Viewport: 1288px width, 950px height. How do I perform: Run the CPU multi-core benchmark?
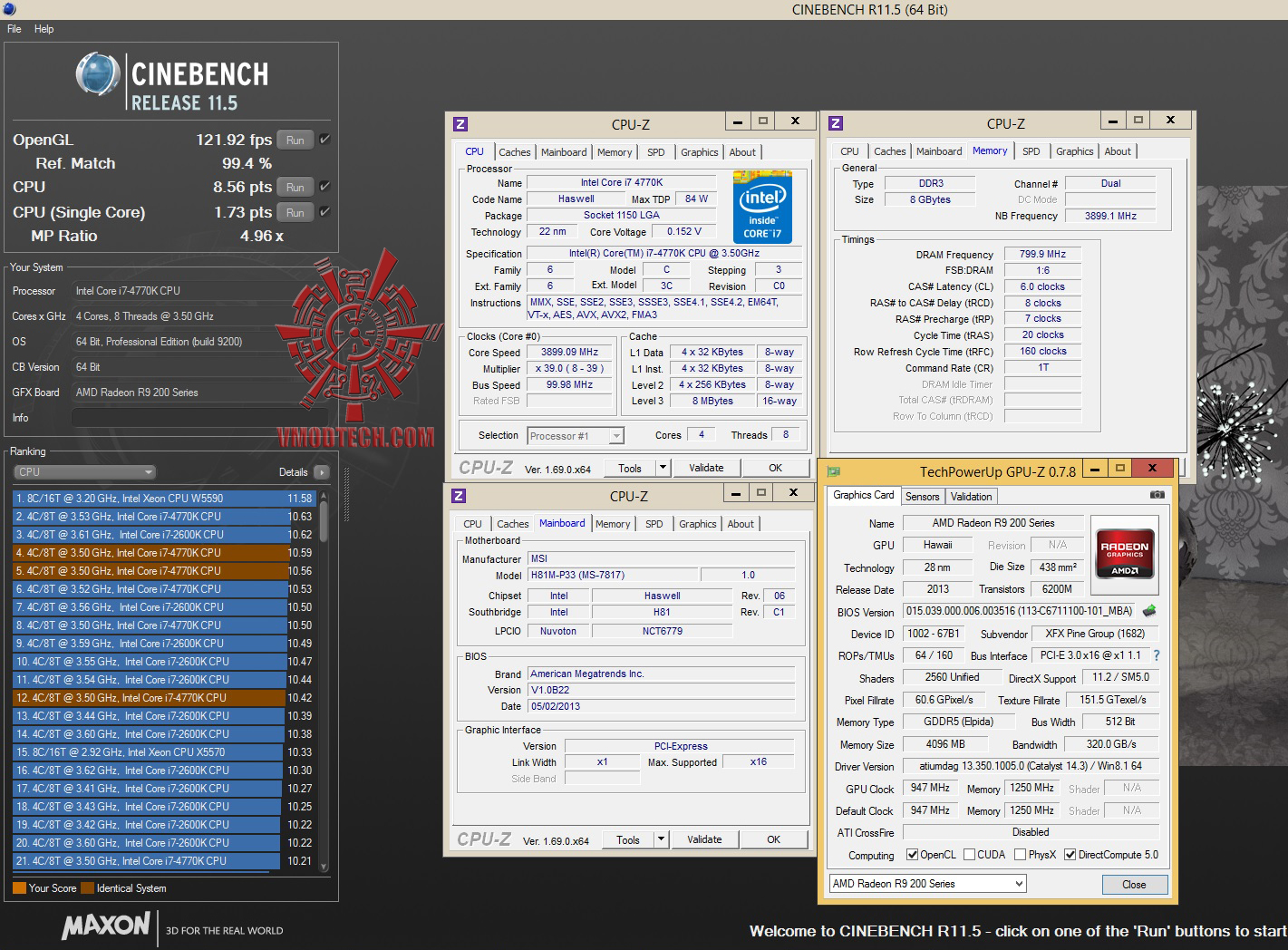click(x=295, y=187)
